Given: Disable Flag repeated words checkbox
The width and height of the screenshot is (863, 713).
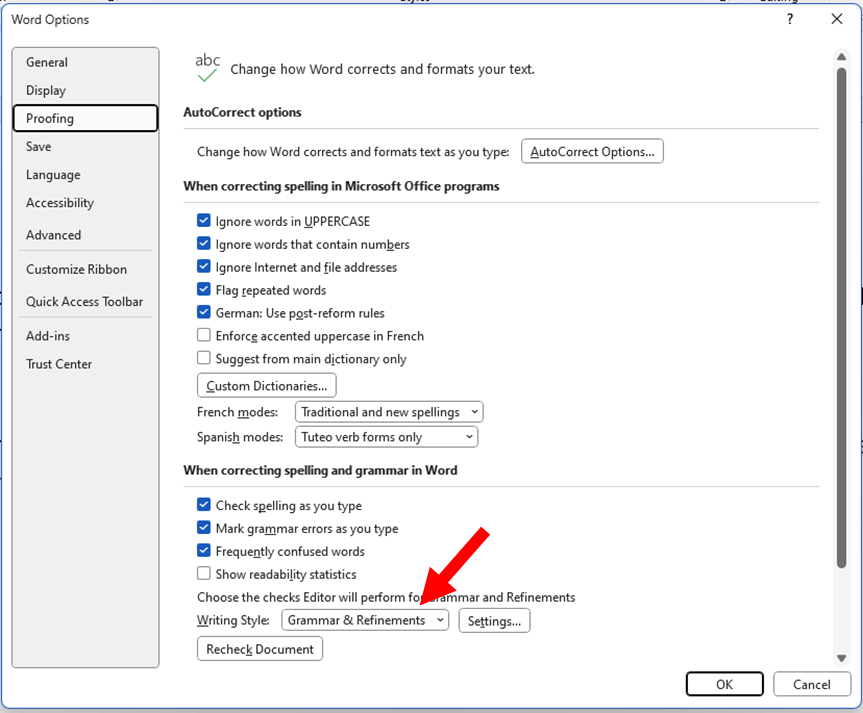Looking at the screenshot, I should [x=204, y=290].
